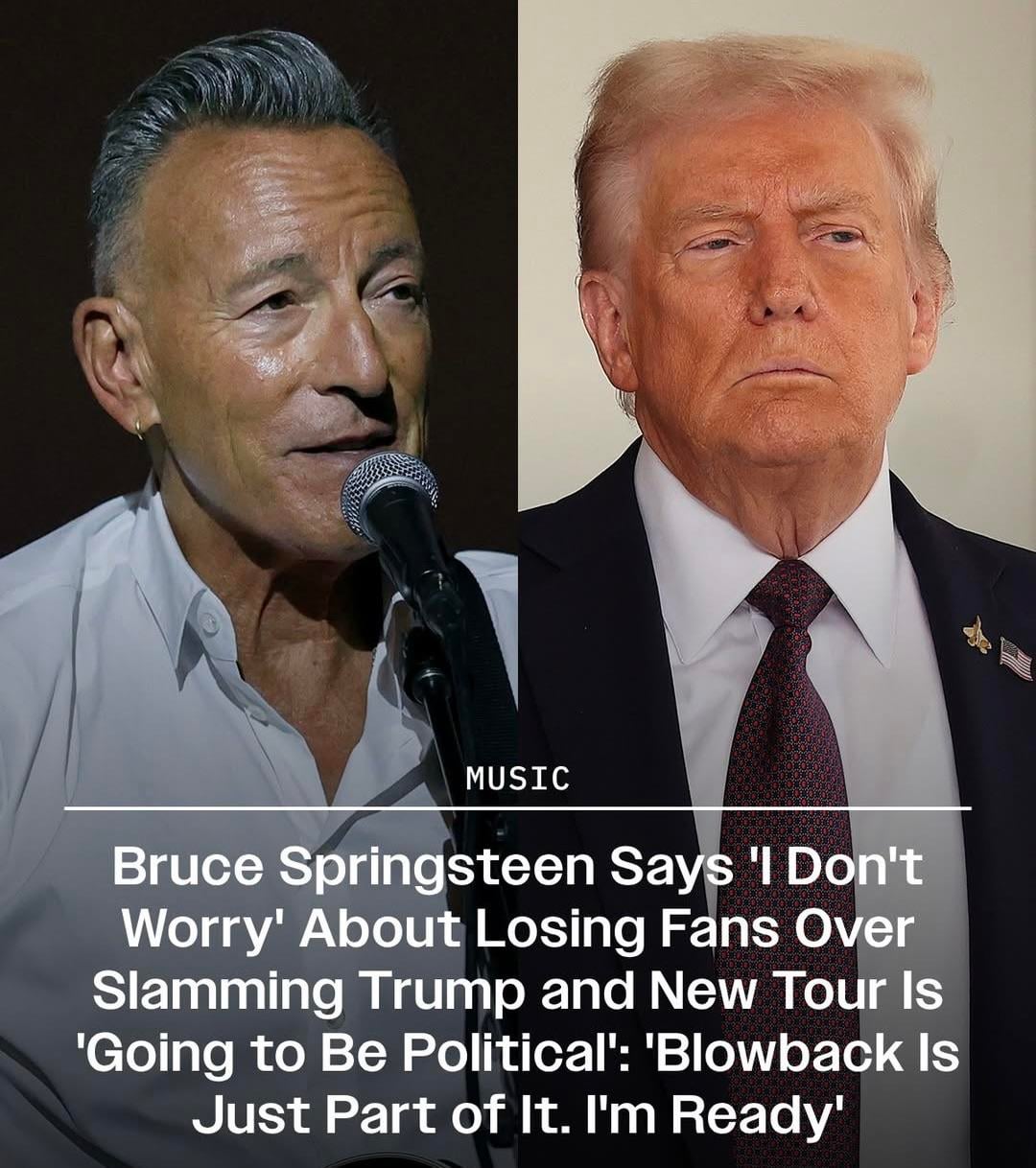This screenshot has height=1168, width=1036.
Task: Select the photo of the man in suit and tie
Action: (x=777, y=584)
